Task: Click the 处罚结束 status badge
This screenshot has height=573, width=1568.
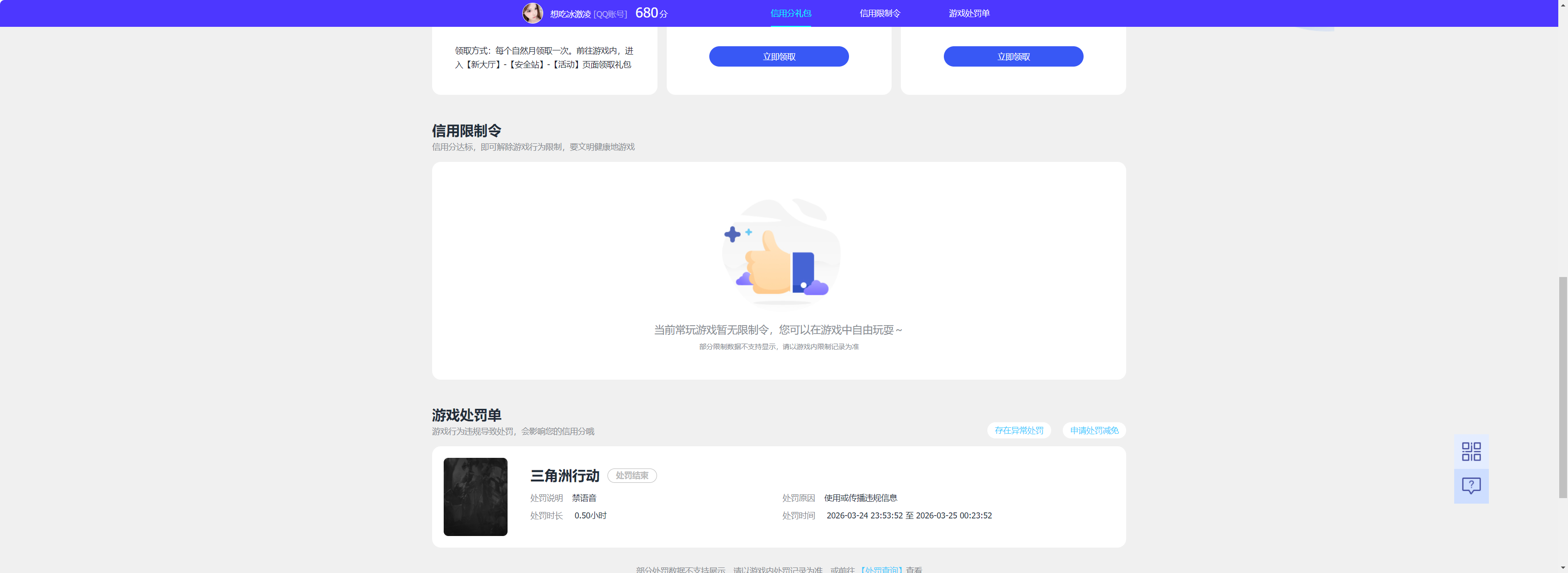Action: (x=632, y=475)
